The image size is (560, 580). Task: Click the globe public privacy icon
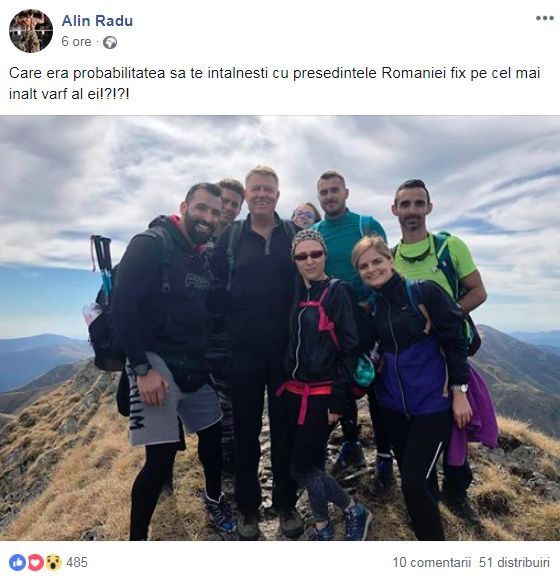click(x=110, y=43)
